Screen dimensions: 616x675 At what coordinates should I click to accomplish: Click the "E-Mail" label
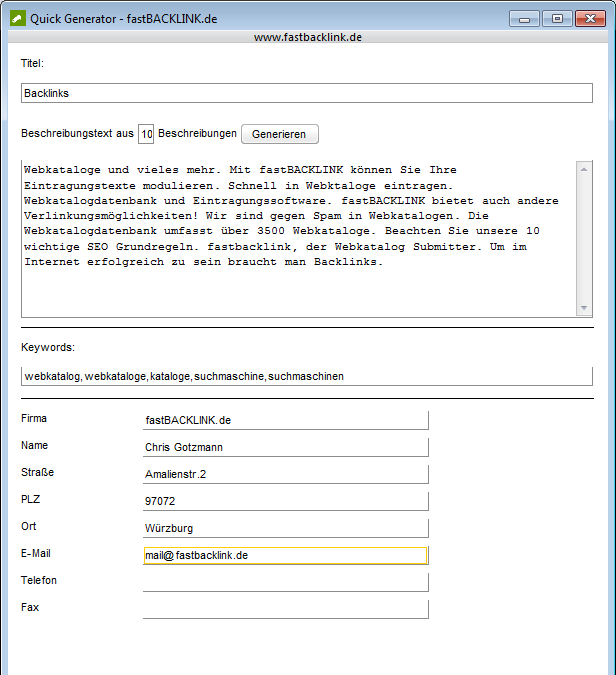[36, 553]
